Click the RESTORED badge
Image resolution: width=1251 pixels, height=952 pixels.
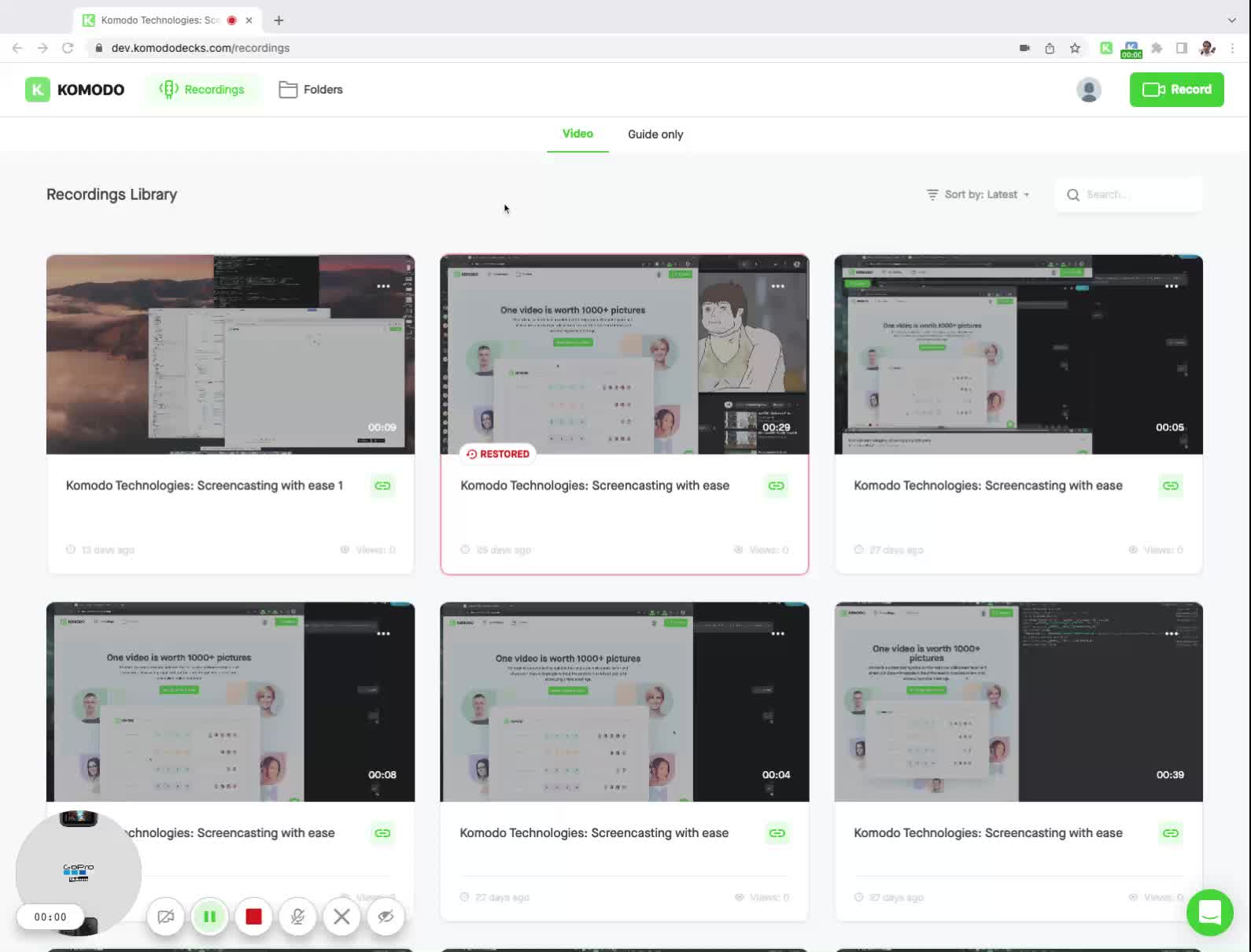pyautogui.click(x=497, y=454)
